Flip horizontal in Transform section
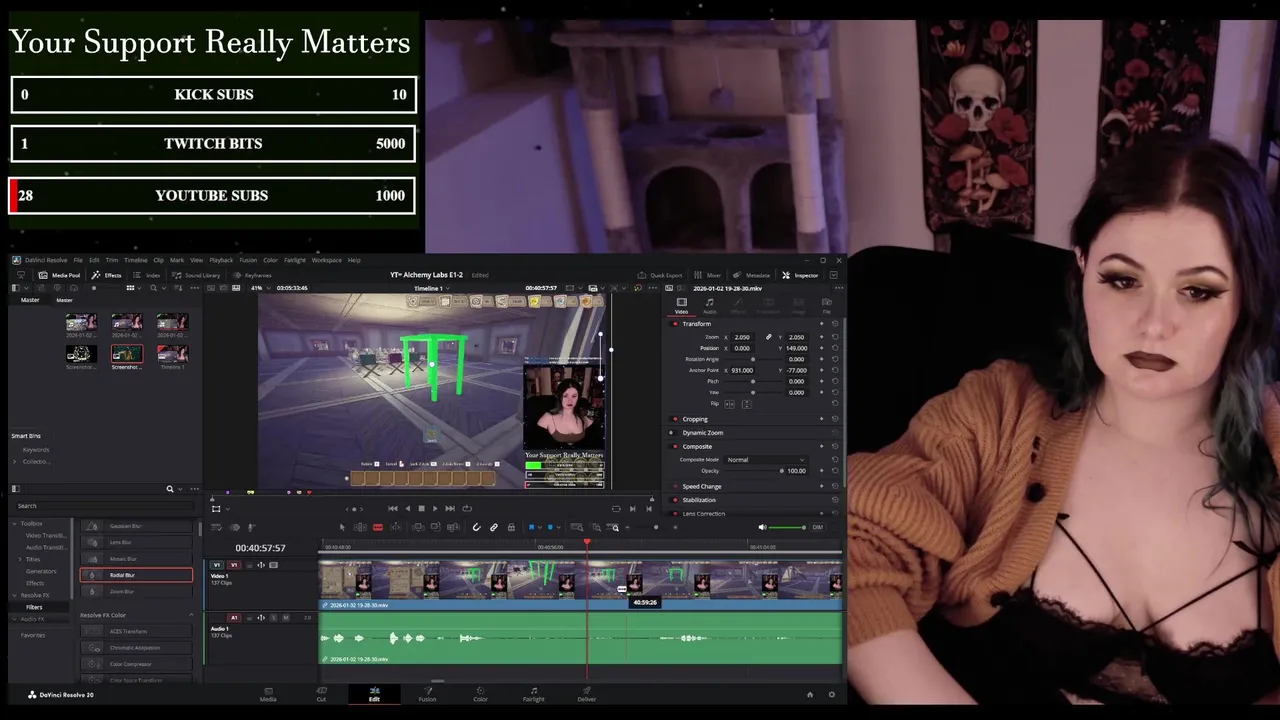Viewport: 1280px width, 720px height. (729, 404)
